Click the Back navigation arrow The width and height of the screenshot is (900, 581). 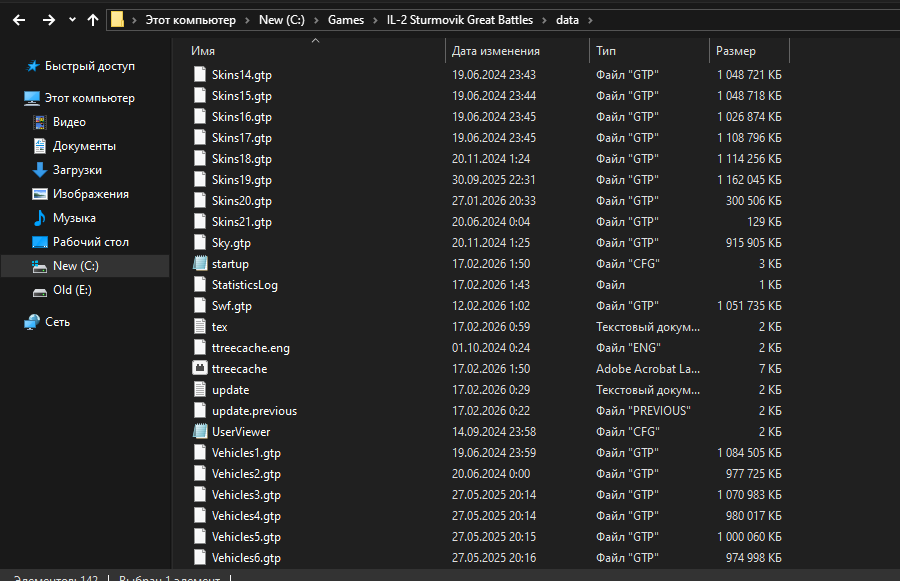point(19,19)
